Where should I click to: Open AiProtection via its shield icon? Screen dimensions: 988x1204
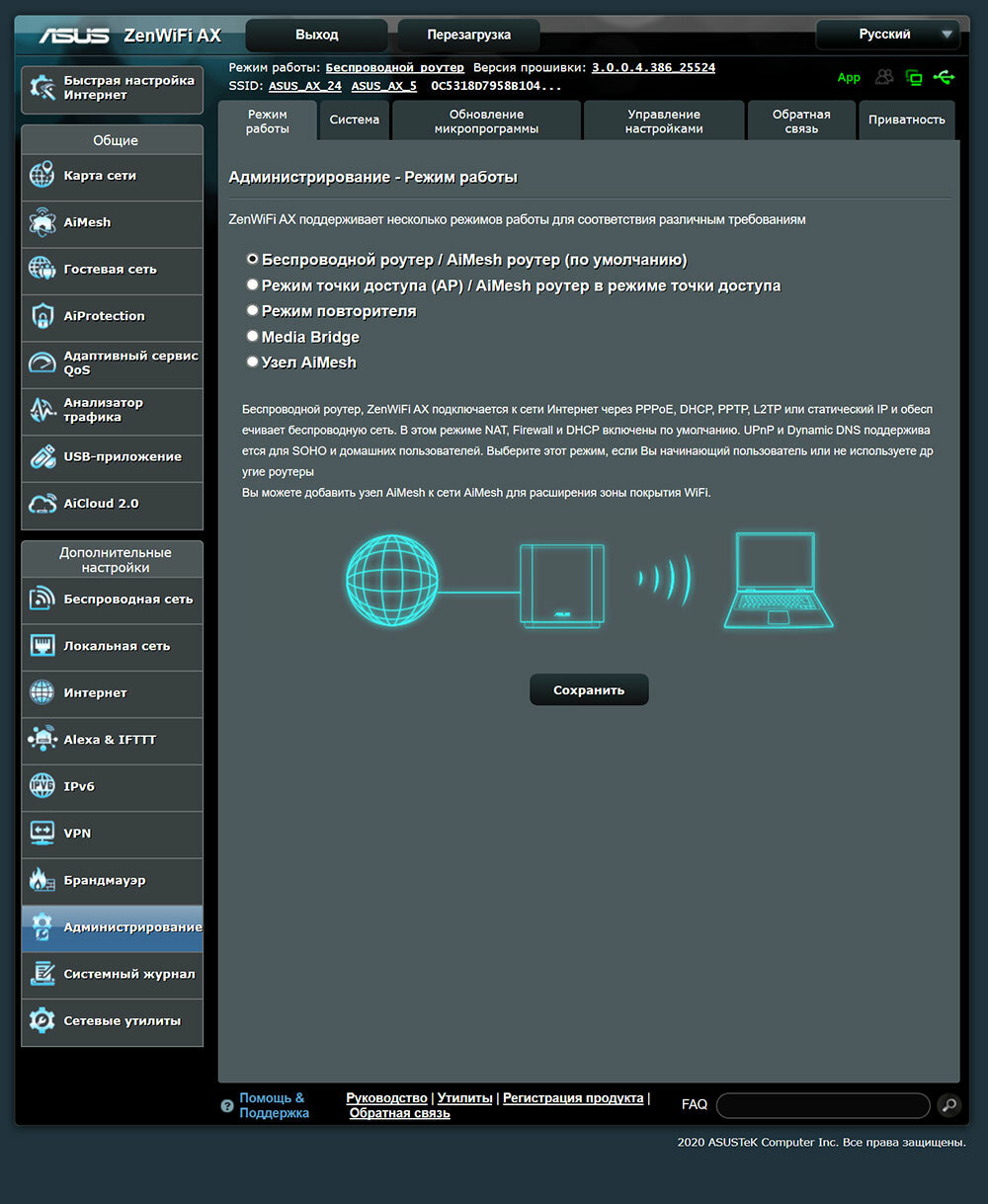click(42, 316)
